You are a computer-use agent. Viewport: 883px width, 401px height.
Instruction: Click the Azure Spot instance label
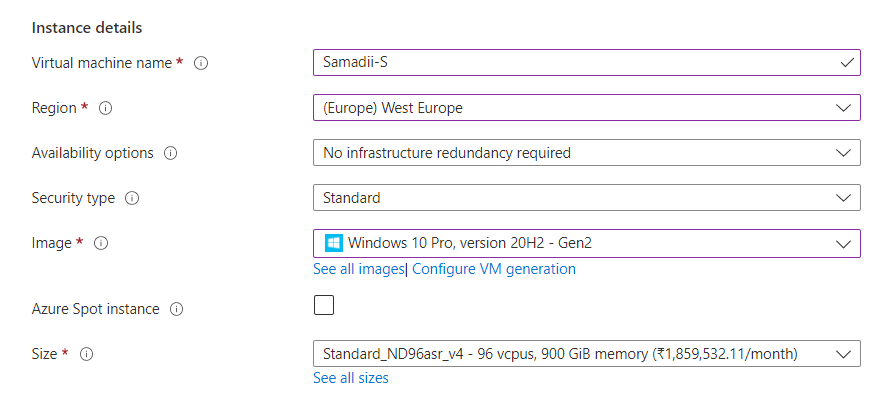[95, 309]
